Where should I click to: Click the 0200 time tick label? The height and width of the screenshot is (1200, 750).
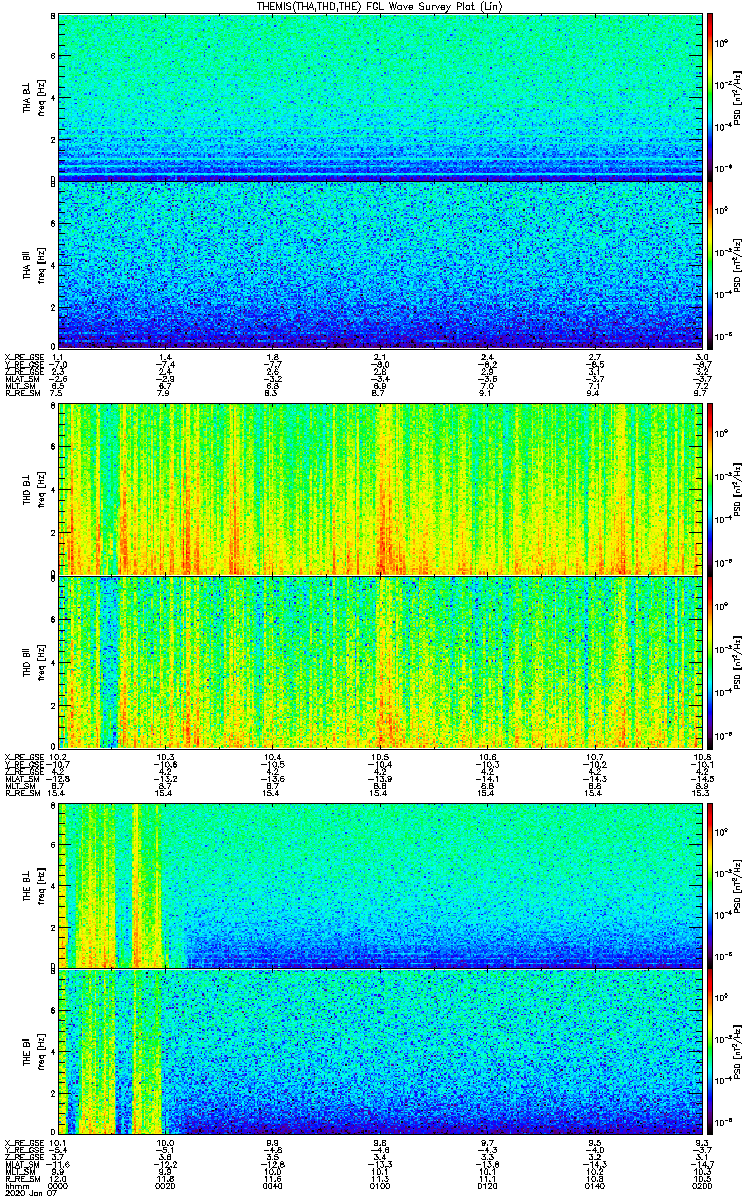(701, 1185)
